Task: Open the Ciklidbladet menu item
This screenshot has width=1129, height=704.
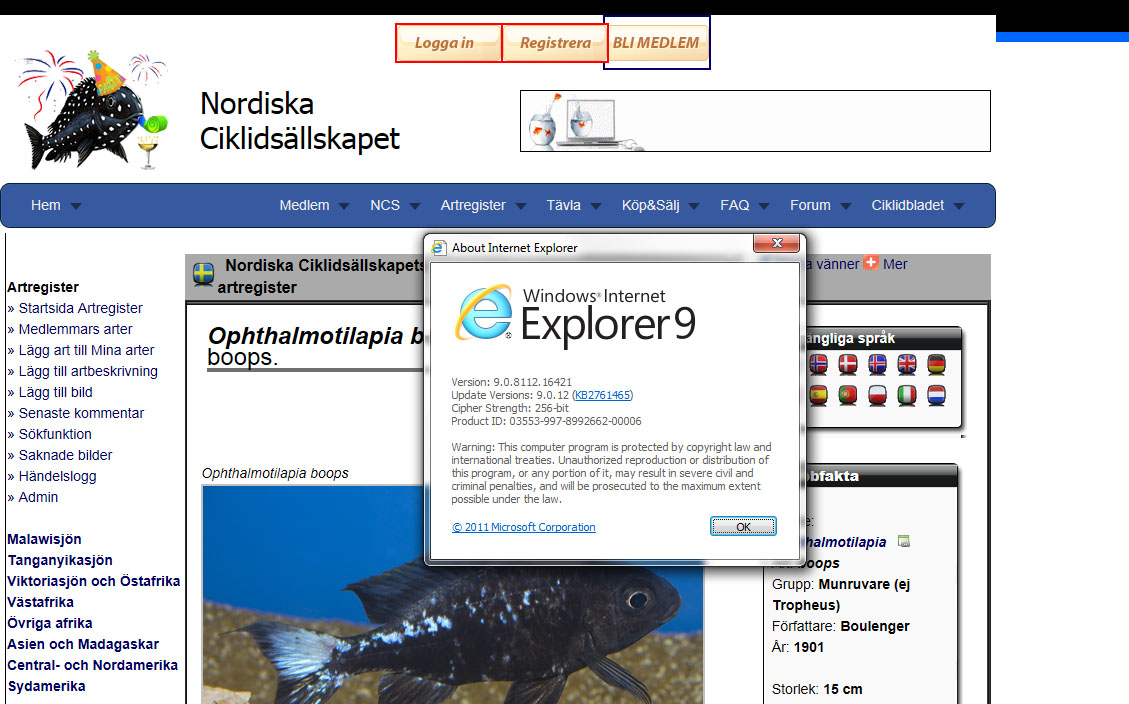Action: tap(907, 205)
